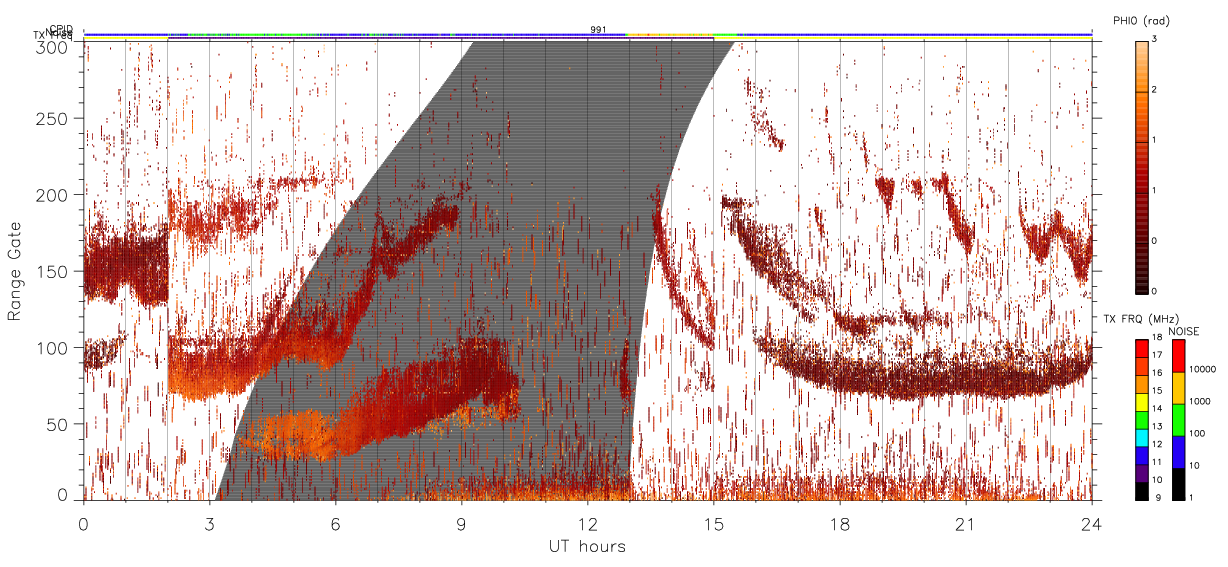Viewport: 1228px width, 567px height.
Task: Click the yellow-orange NOISE swatch between 1000 and 10000
Action: 1178,388
